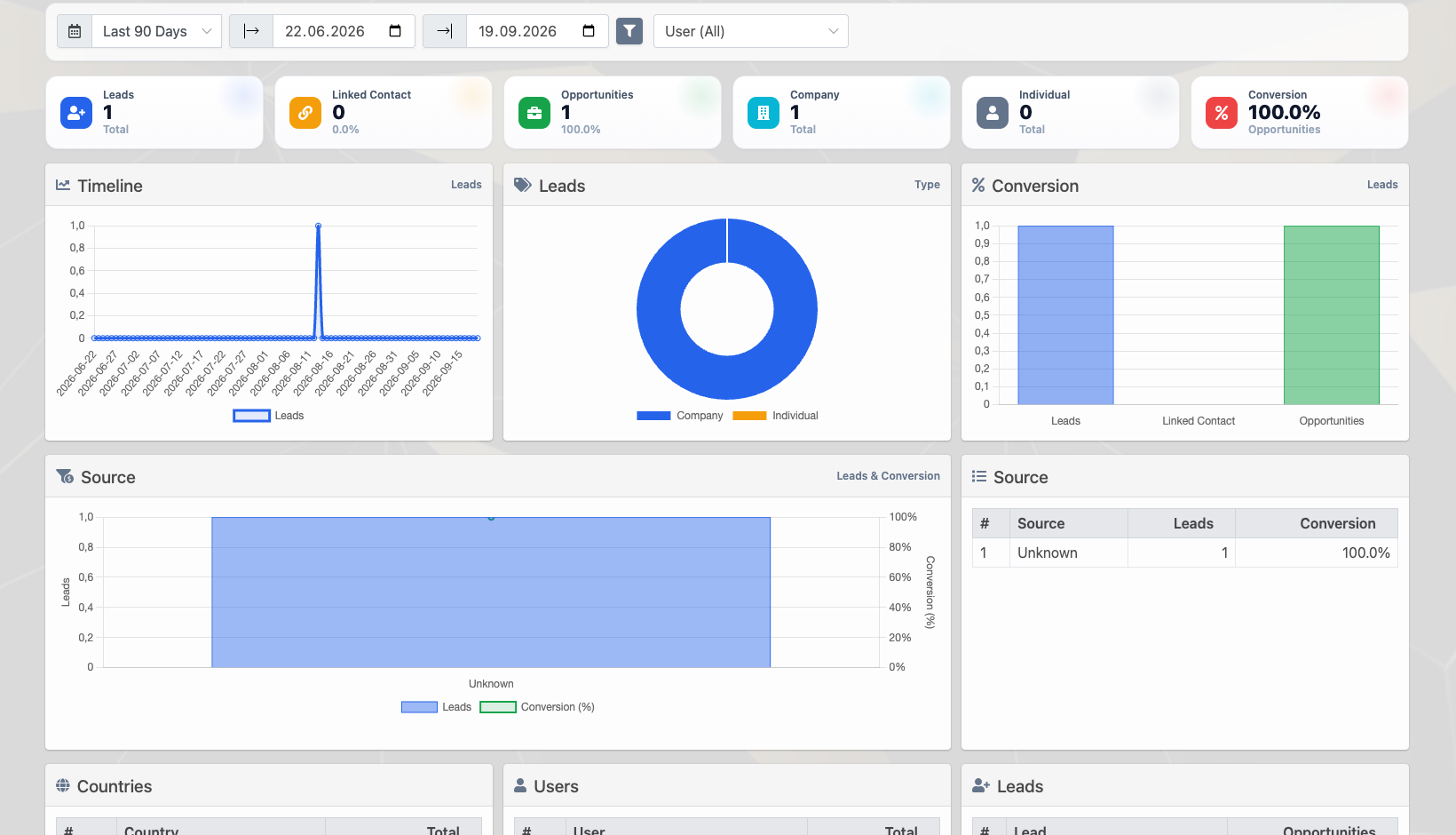Click the user icon in Users panel
1456x835 pixels.
520,785
